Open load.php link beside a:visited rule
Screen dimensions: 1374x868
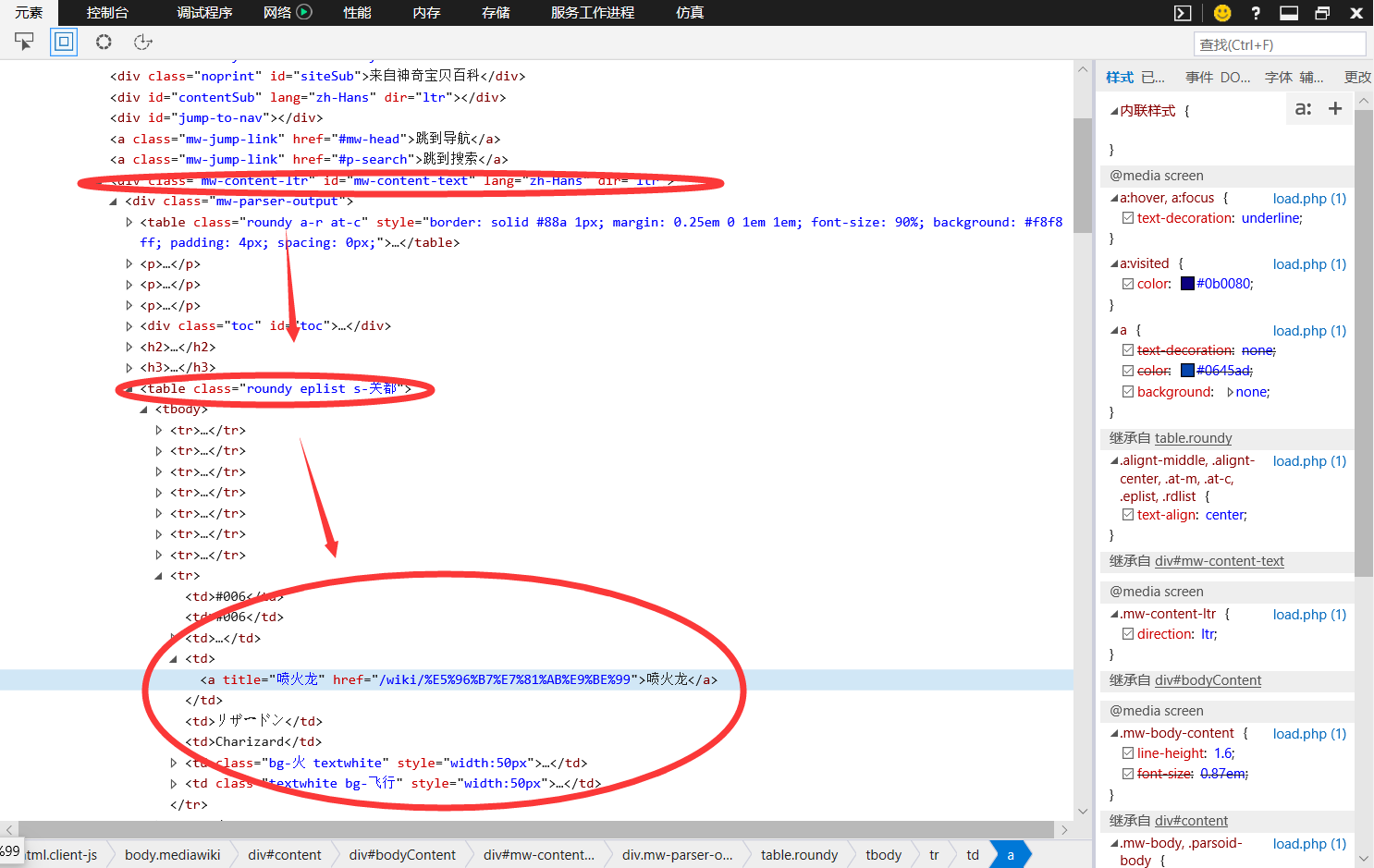pyautogui.click(x=1309, y=264)
